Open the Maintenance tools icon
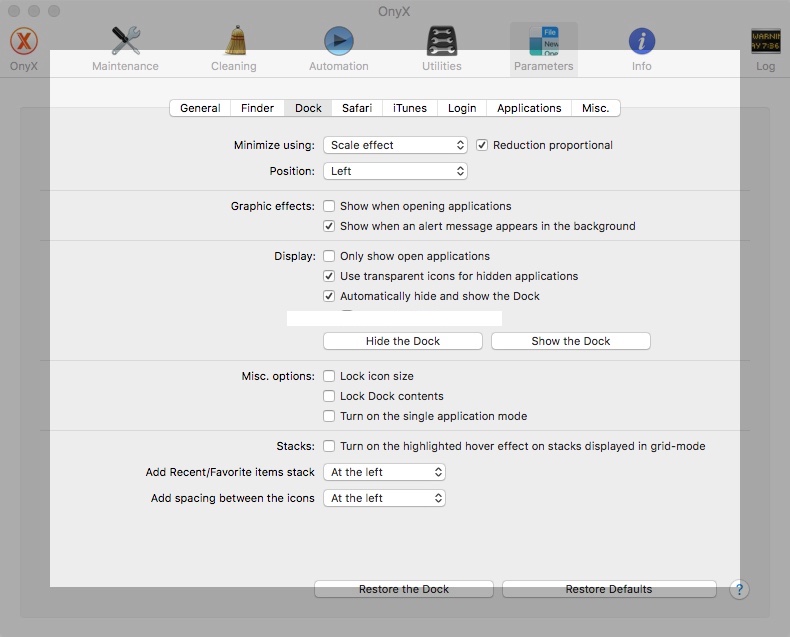The height and width of the screenshot is (637, 790). click(125, 41)
